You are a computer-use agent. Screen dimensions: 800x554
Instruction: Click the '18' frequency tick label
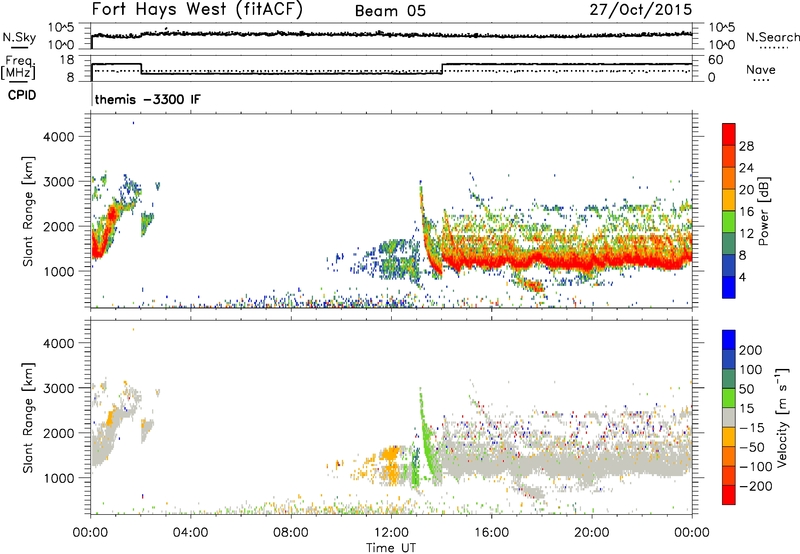point(66,60)
